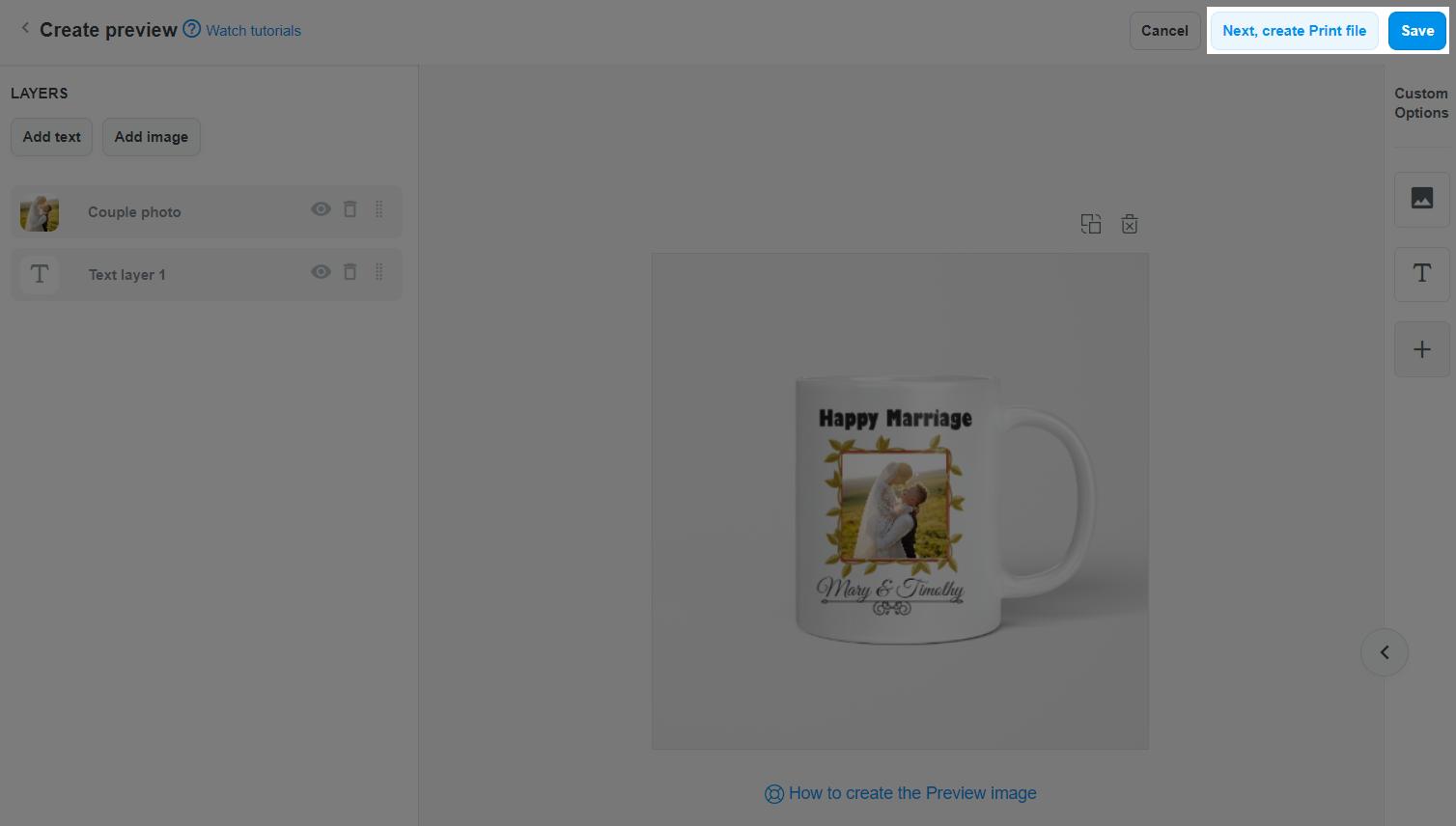Select the Text layer 1 name

tap(126, 275)
